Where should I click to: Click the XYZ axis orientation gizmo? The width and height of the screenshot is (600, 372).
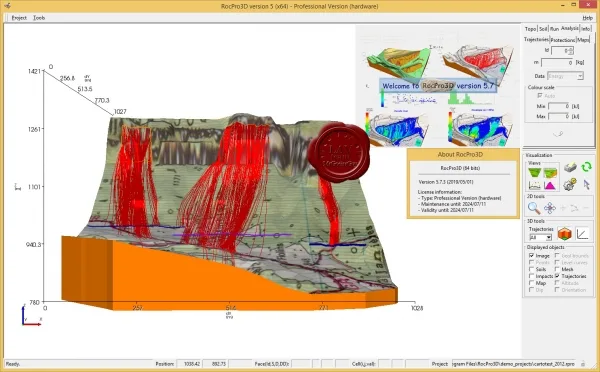tap(31, 316)
